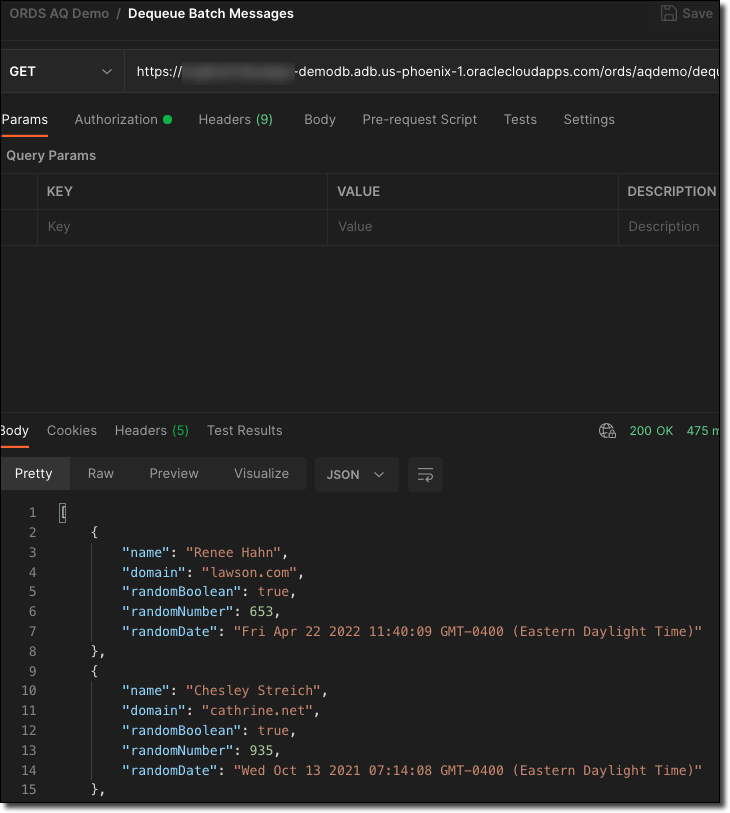The width and height of the screenshot is (730, 813).
Task: Go to the Tests tab
Action: pyautogui.click(x=520, y=120)
